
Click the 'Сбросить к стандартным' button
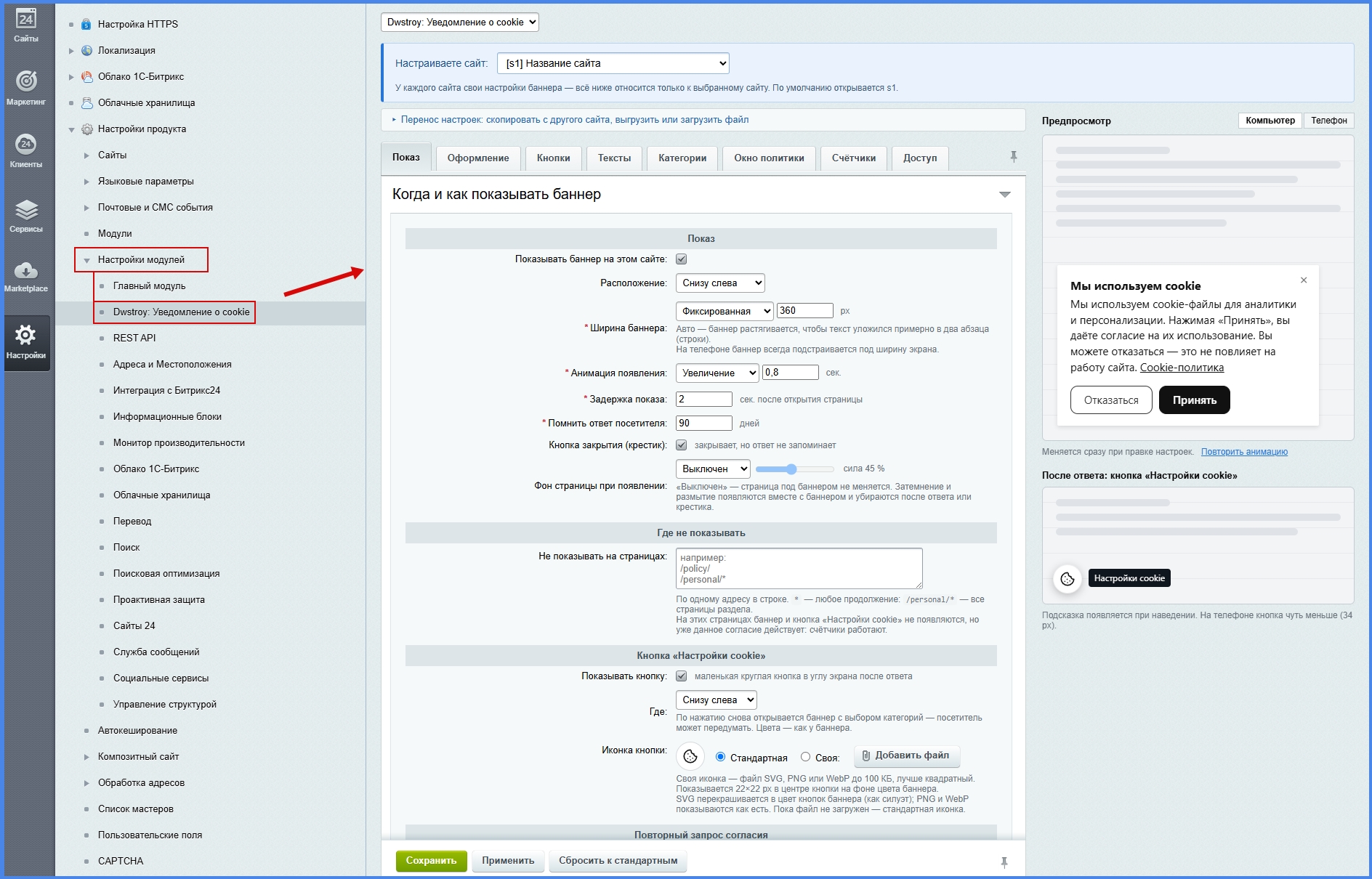(x=618, y=861)
